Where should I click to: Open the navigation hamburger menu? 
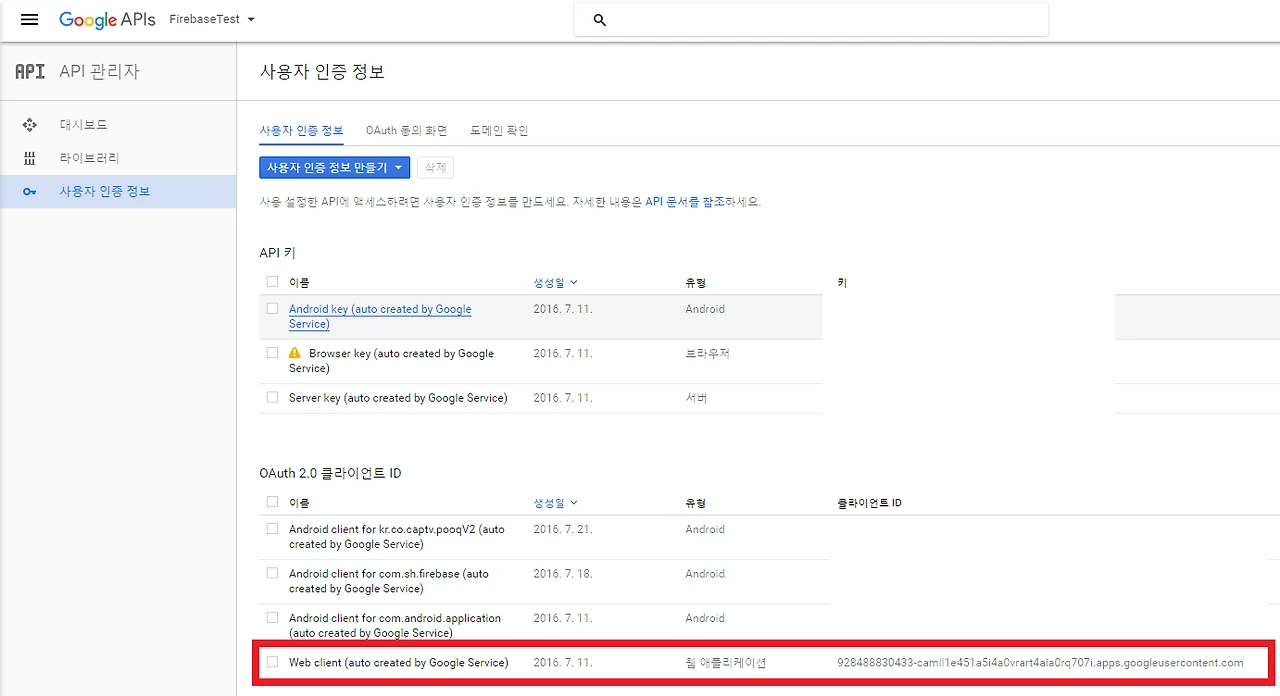pyautogui.click(x=29, y=20)
